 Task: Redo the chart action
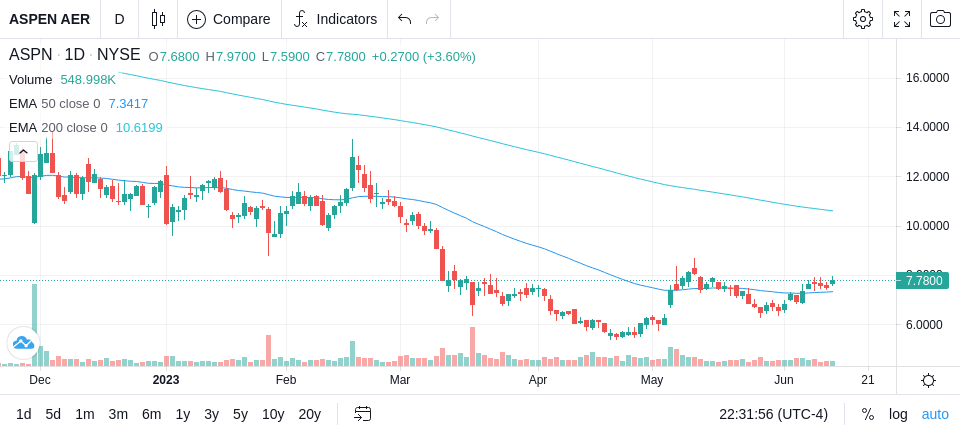point(433,19)
